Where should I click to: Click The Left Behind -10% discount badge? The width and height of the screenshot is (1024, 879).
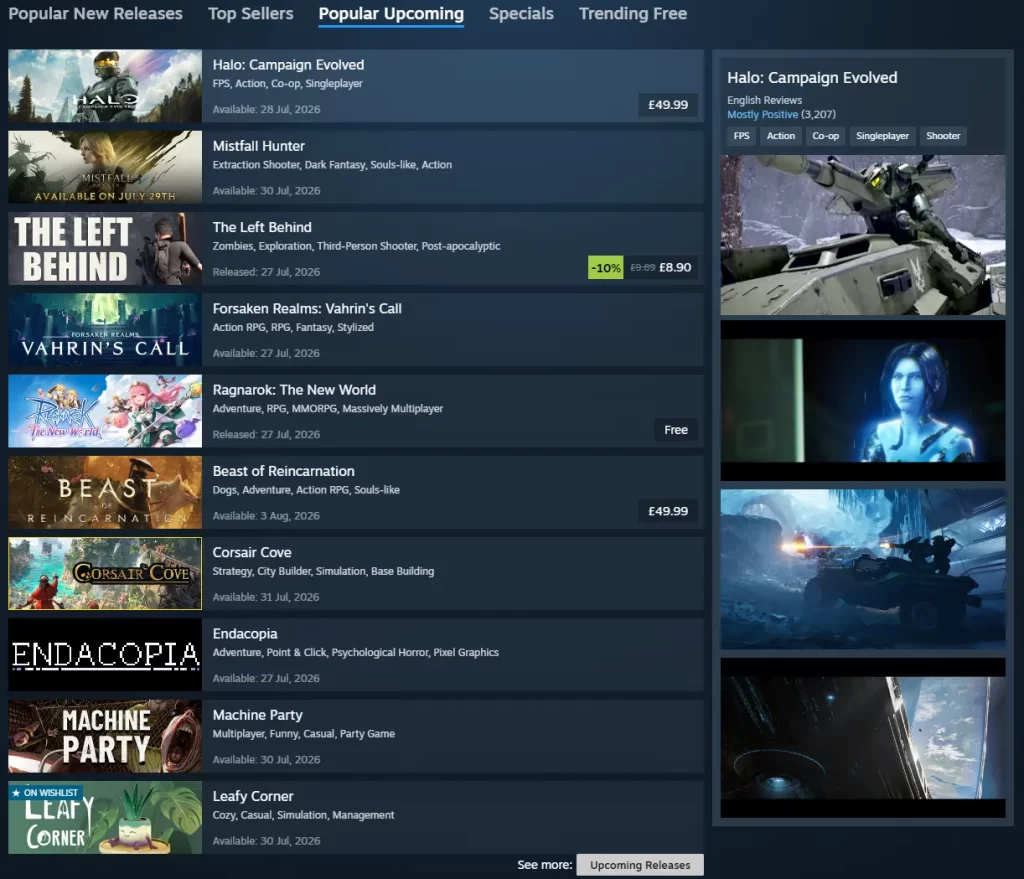pos(605,268)
